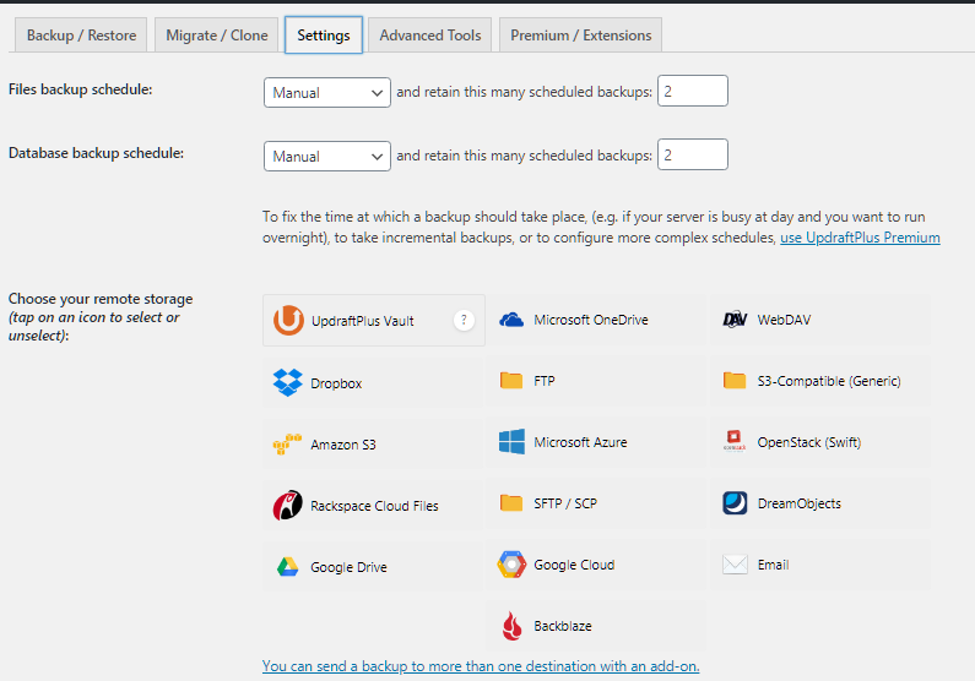The image size is (975, 681).
Task: Follow the use UpdraftPlus Premium link
Action: 859,238
